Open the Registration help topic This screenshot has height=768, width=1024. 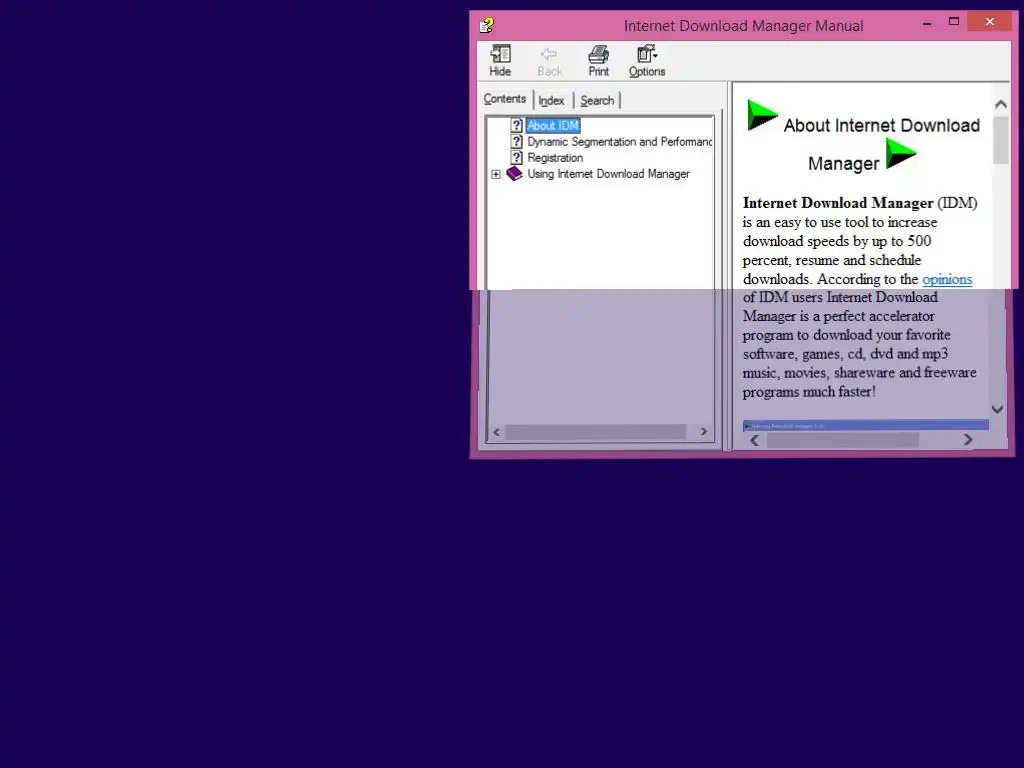coord(555,158)
